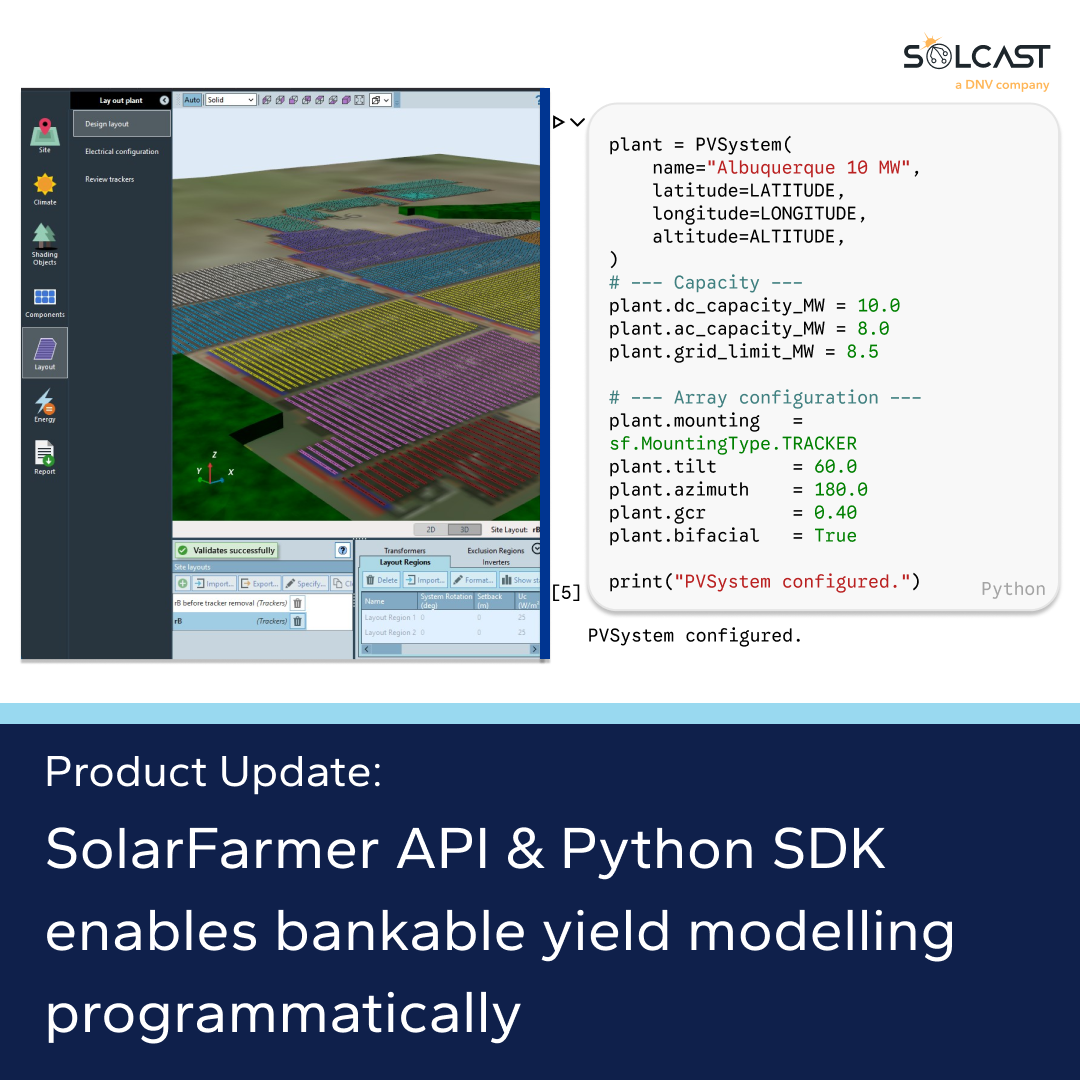
Task: Click scrollbar left arrow in regions table
Action: (366, 650)
